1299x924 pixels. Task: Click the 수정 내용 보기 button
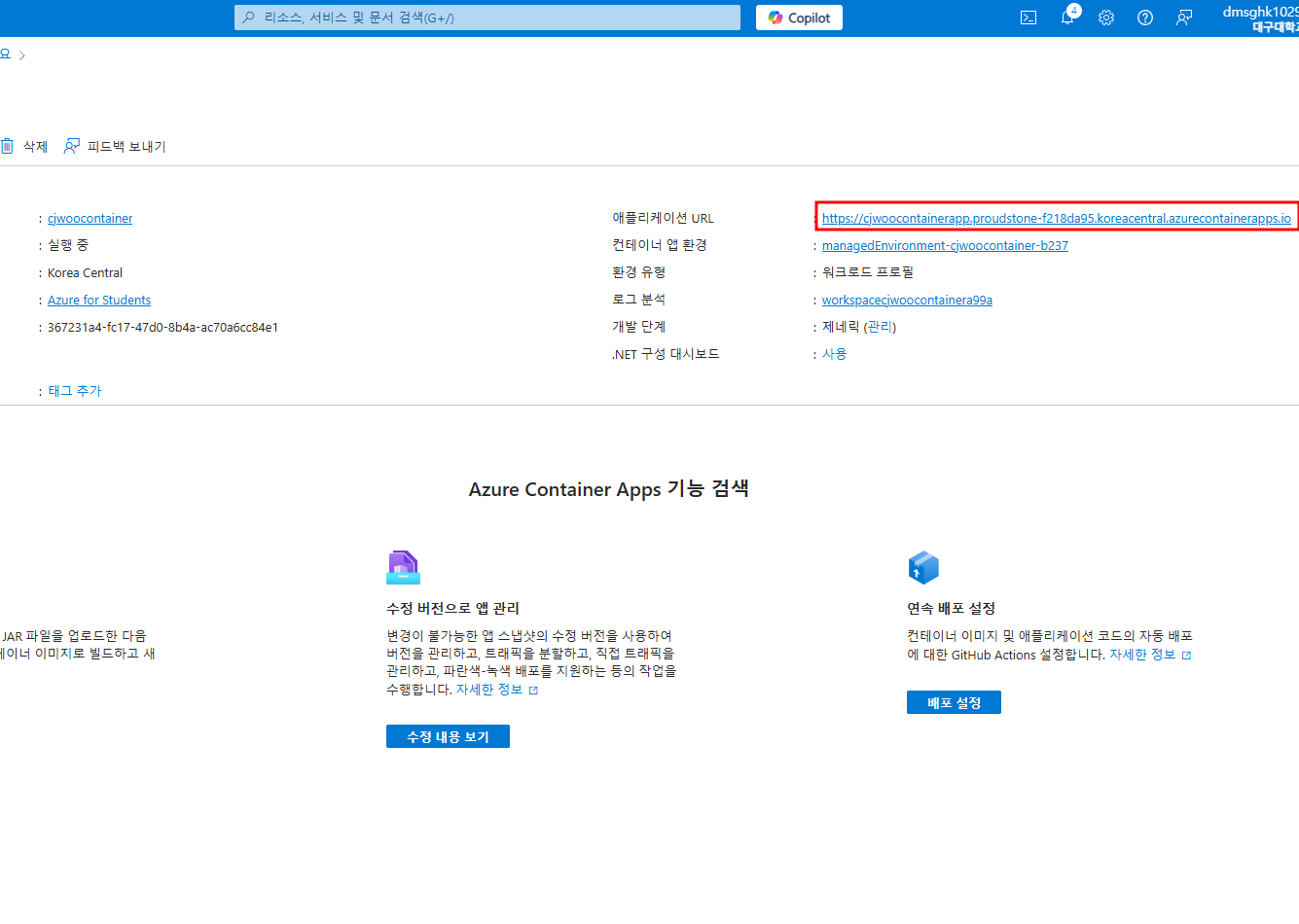pos(448,736)
